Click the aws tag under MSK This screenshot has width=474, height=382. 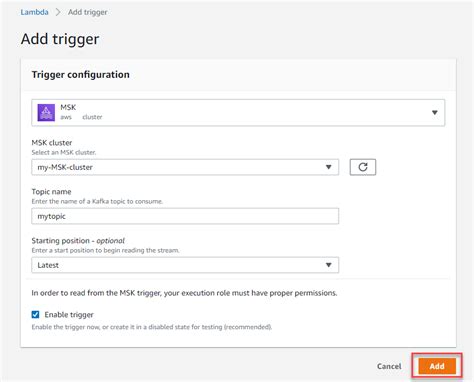click(66, 117)
